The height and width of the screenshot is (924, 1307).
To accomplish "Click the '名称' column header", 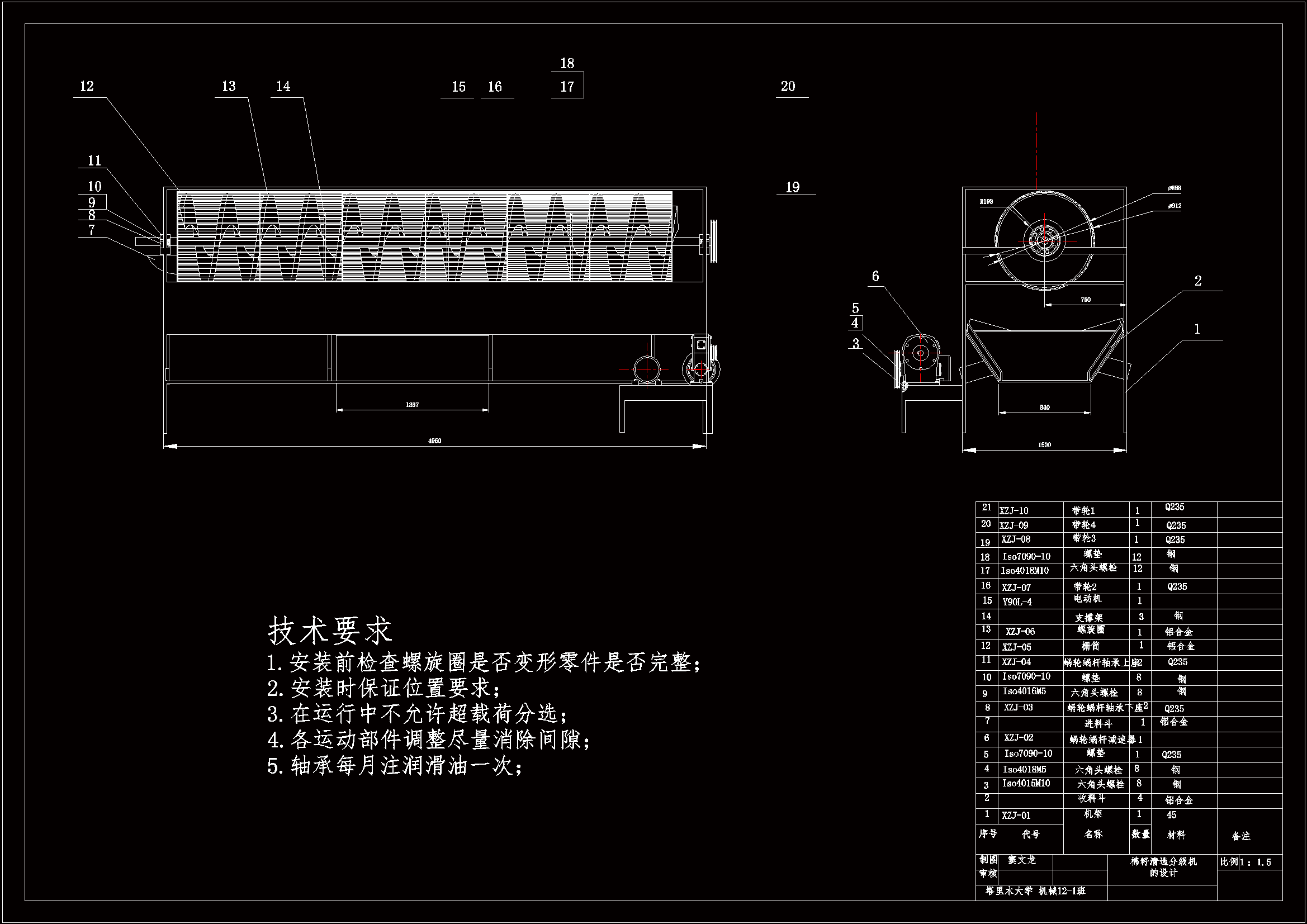I will (1093, 834).
